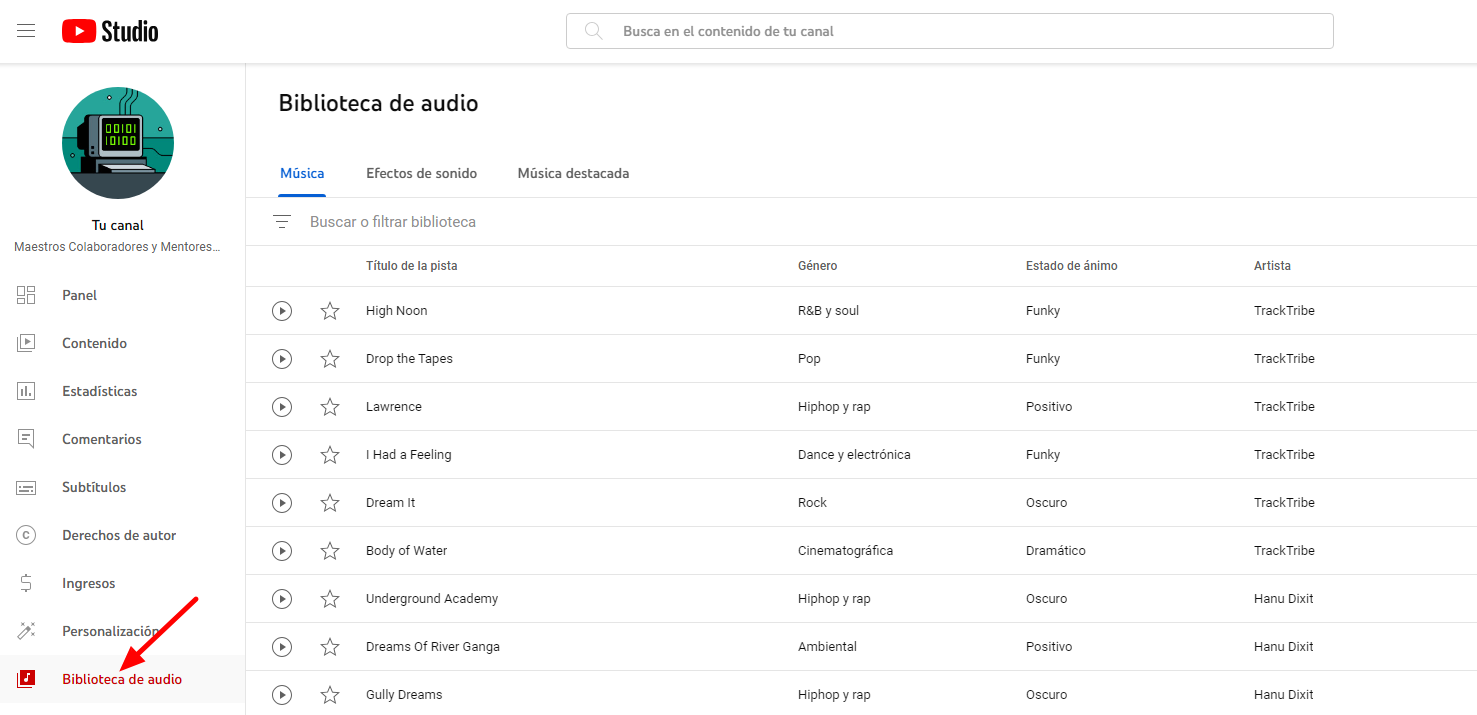Play the Dreams Of River Ganga track

click(282, 647)
